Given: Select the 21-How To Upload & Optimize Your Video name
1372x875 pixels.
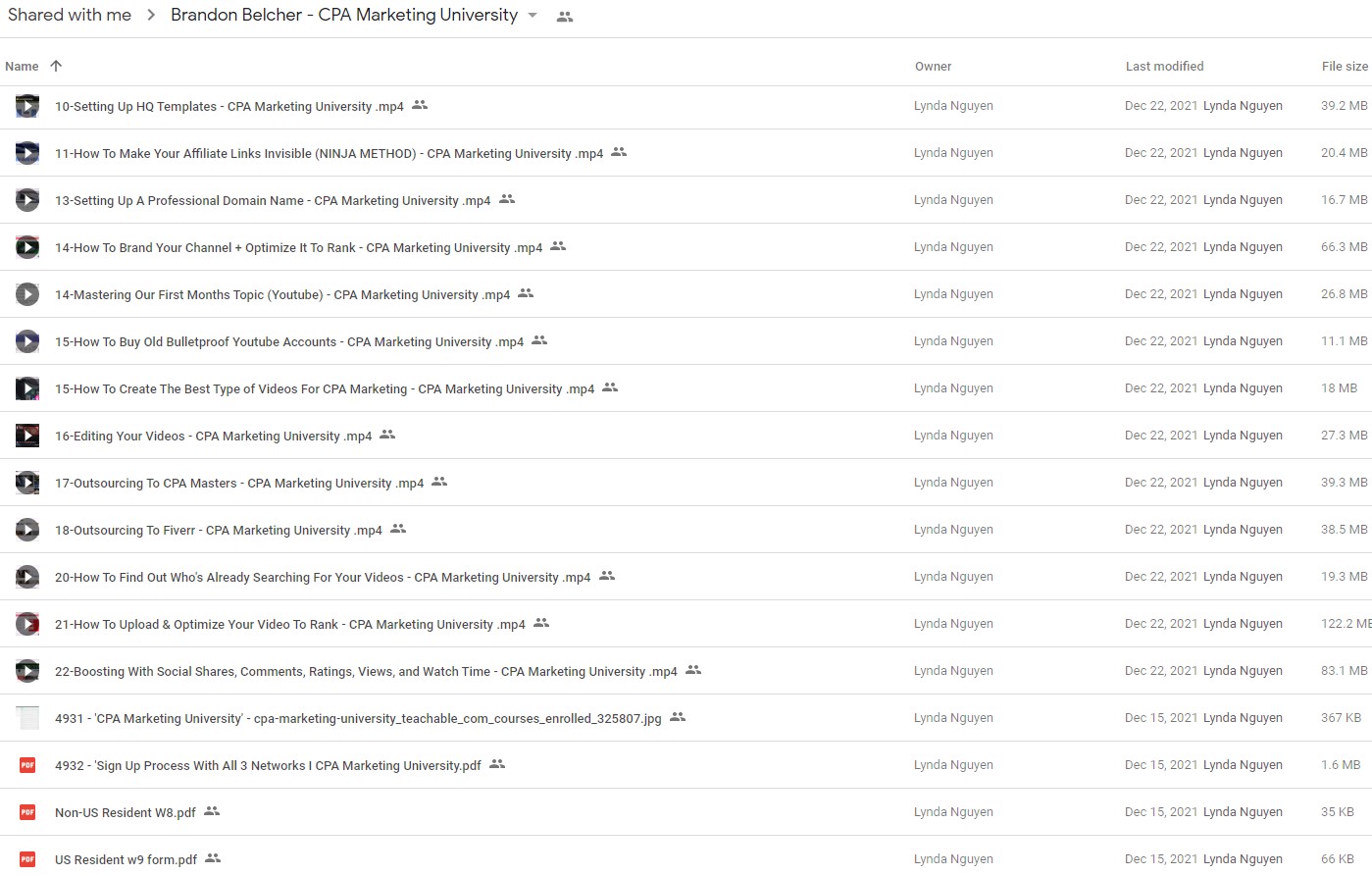Looking at the screenshot, I should tap(290, 625).
